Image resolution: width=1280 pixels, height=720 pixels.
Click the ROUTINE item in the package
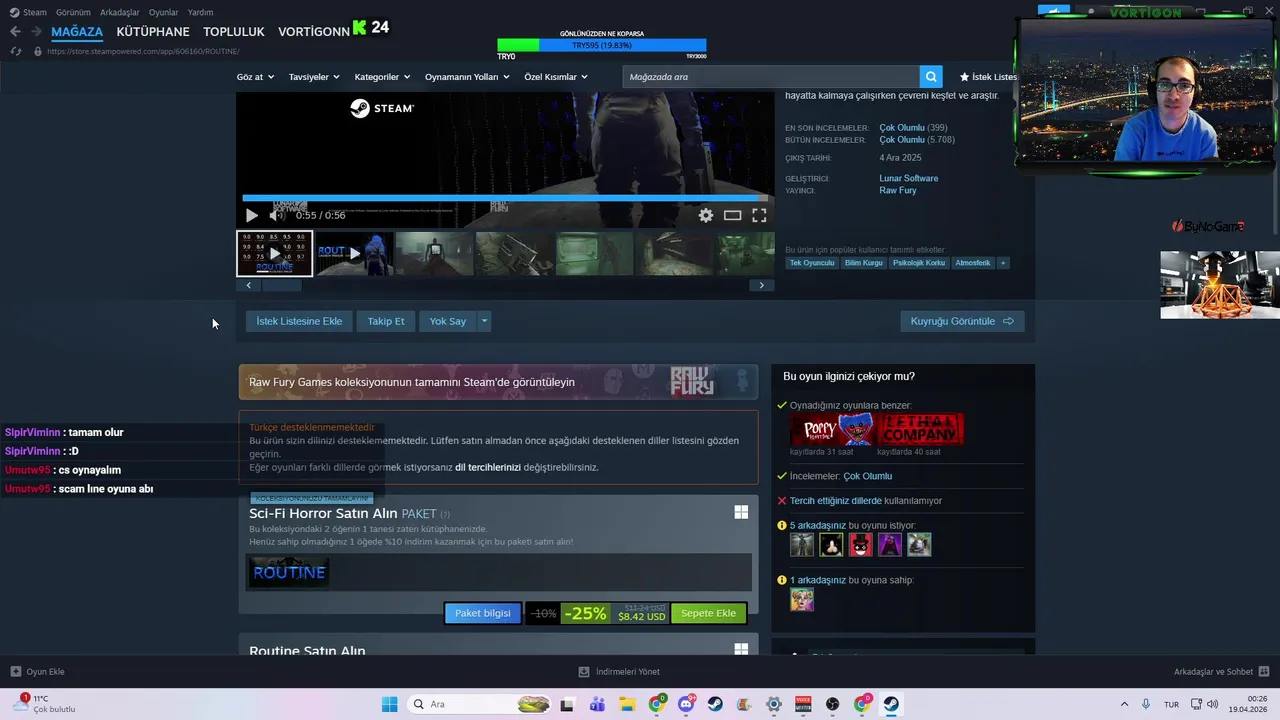click(289, 572)
